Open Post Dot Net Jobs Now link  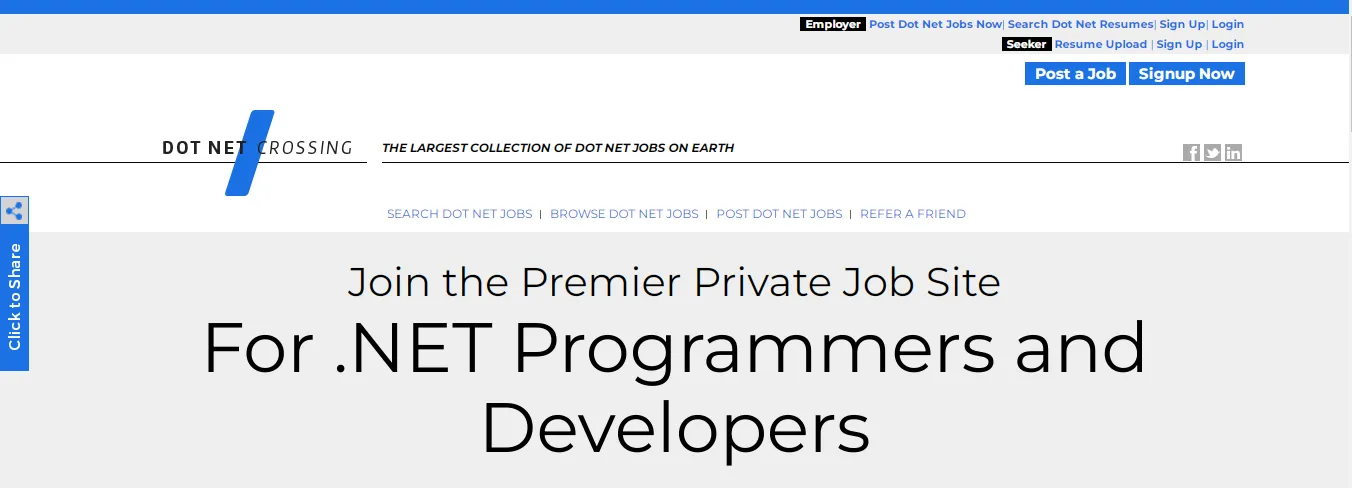click(x=935, y=24)
